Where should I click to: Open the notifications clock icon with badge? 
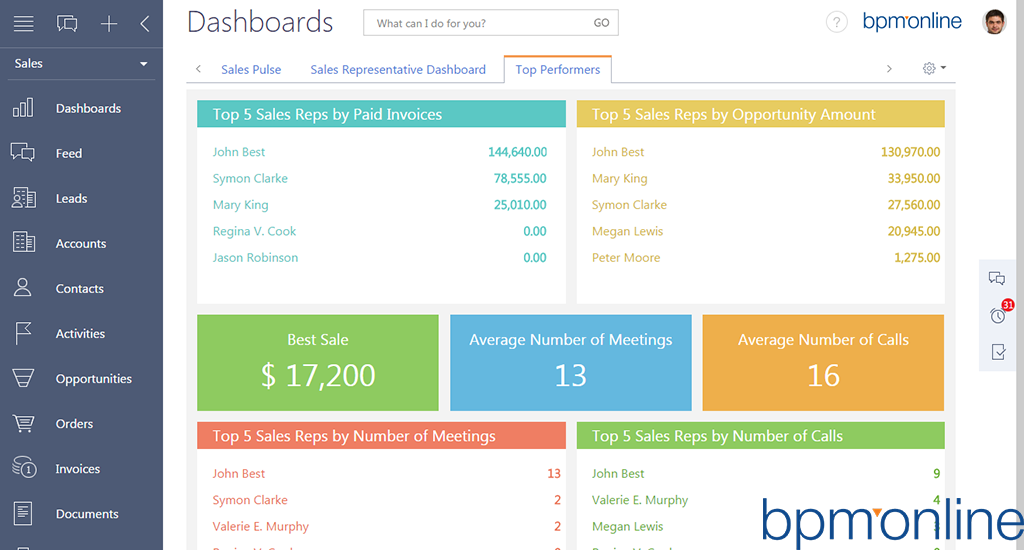[x=998, y=315]
